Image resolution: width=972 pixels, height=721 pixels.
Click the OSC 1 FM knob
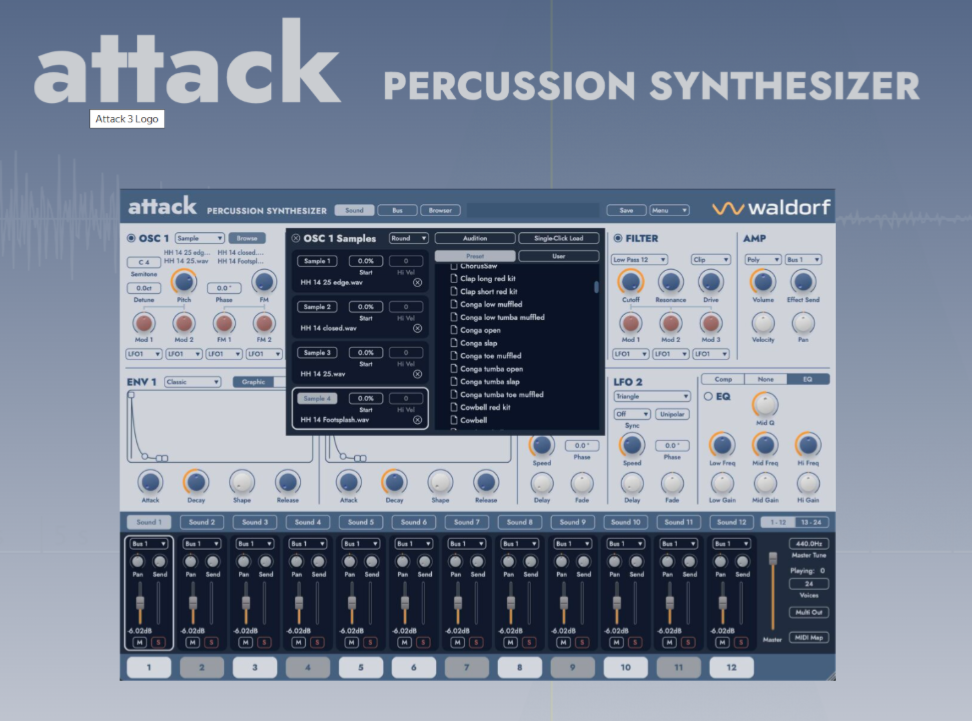[264, 282]
